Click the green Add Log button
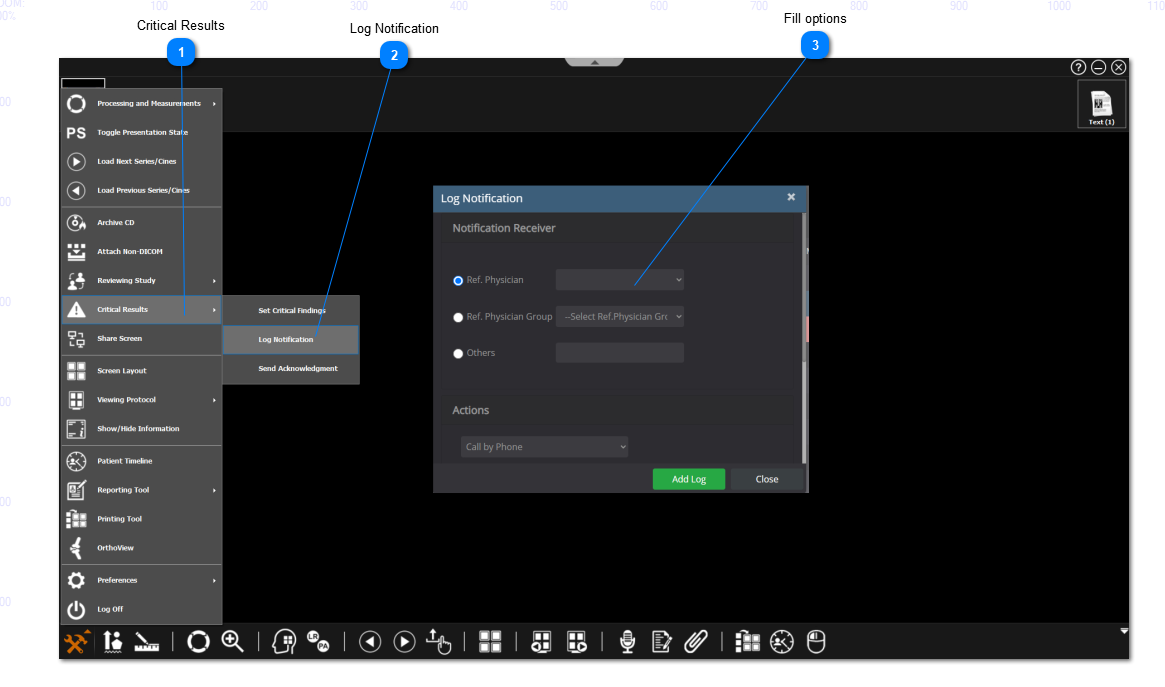The image size is (1165, 687). (688, 479)
